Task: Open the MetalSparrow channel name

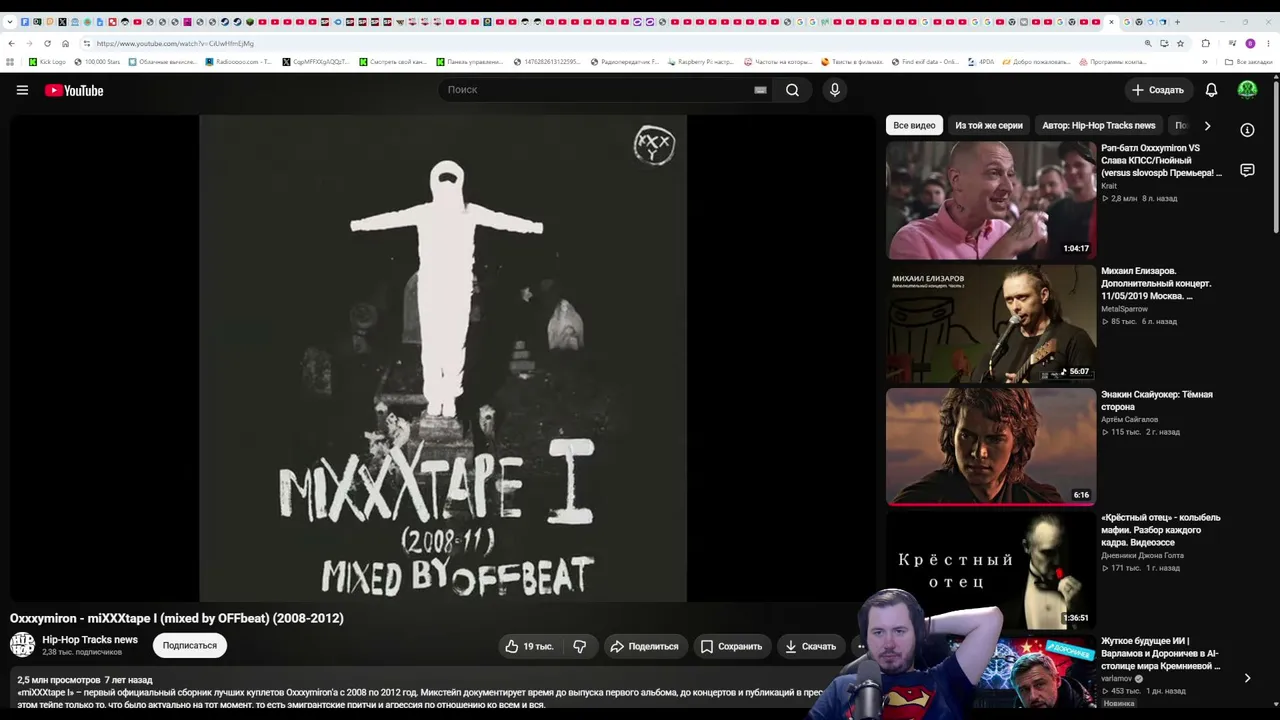Action: (x=1125, y=309)
